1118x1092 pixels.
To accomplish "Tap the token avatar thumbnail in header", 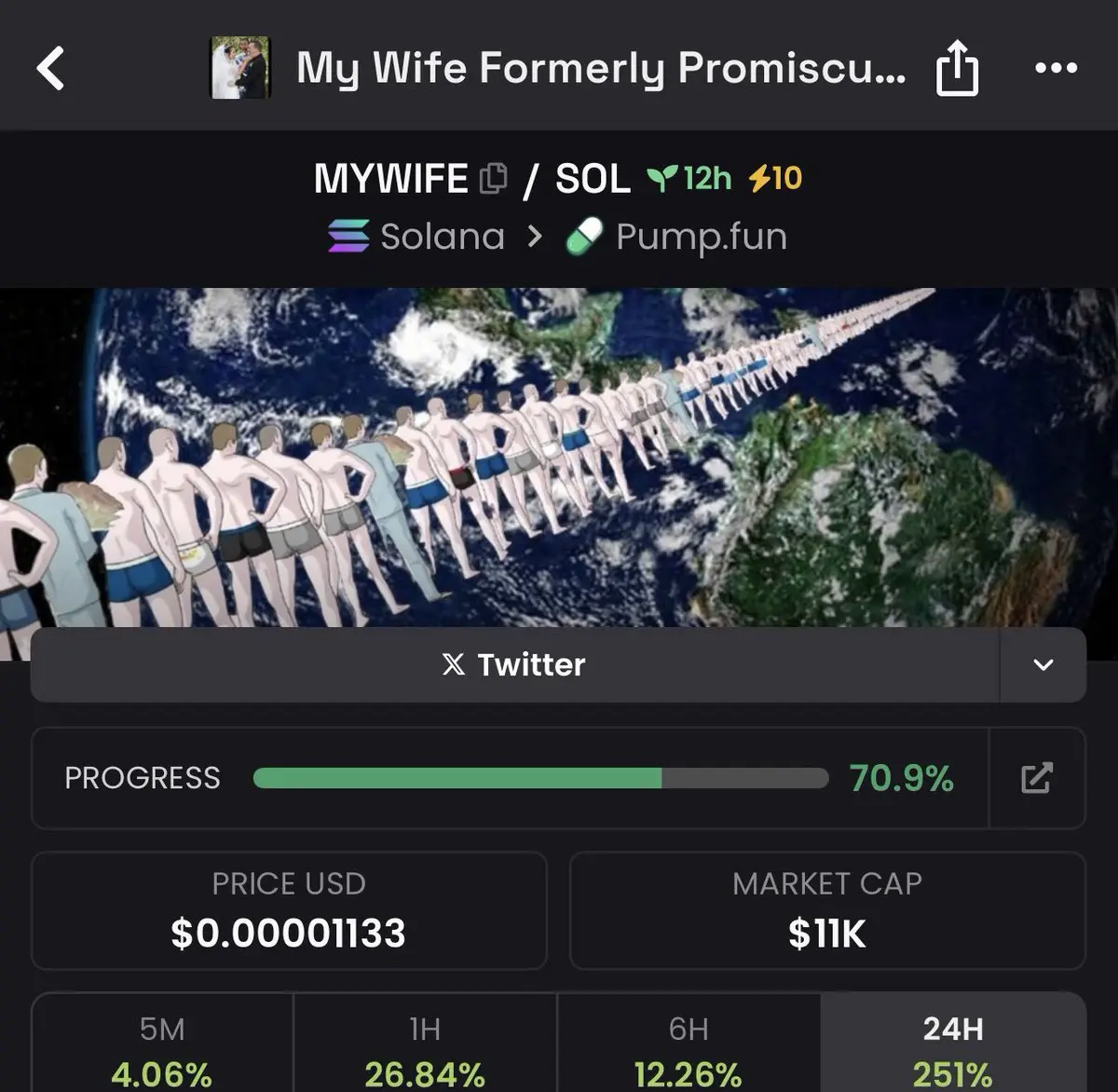I will pos(240,67).
